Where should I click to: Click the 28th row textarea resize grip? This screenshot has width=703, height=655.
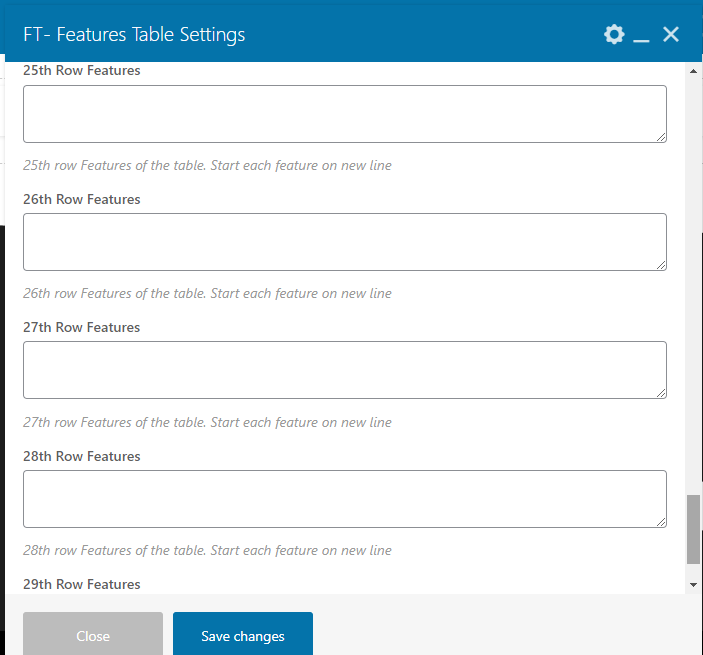(661, 522)
